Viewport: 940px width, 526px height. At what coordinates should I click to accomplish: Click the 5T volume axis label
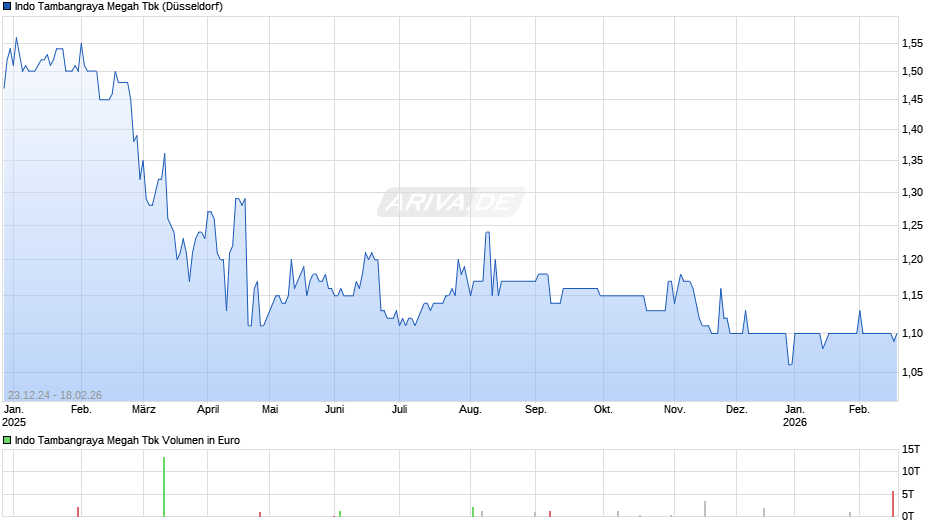(x=908, y=494)
